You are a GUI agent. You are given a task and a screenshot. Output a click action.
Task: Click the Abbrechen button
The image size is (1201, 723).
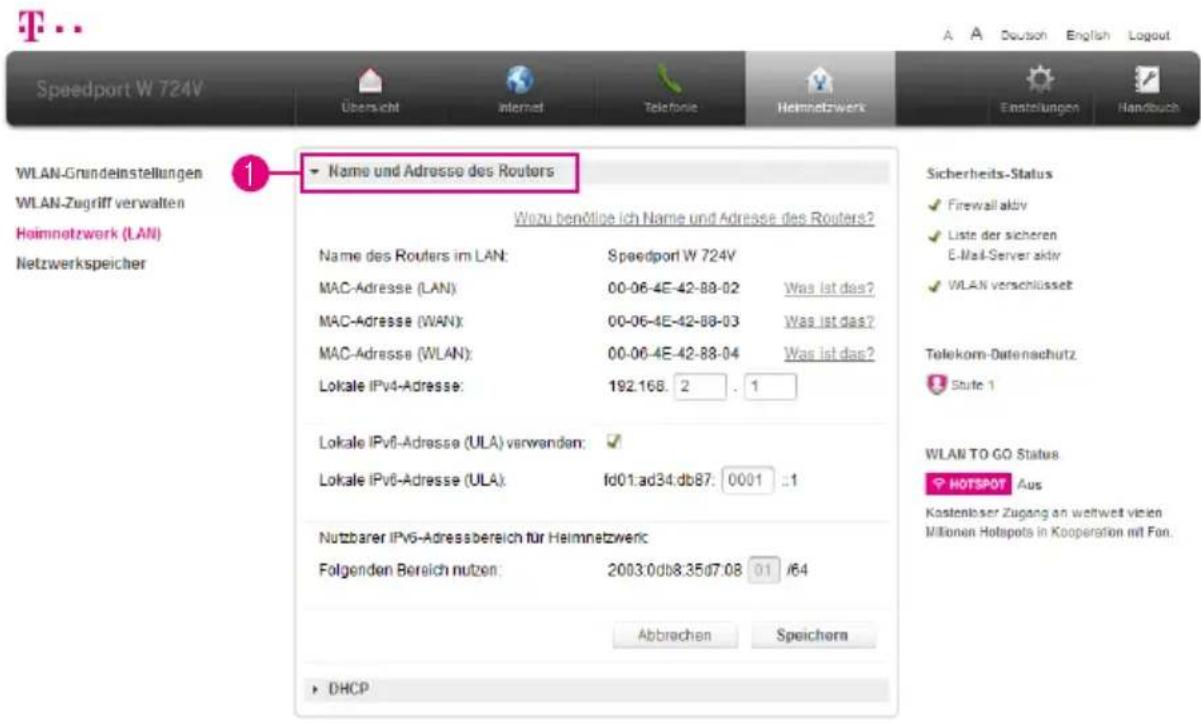[674, 635]
